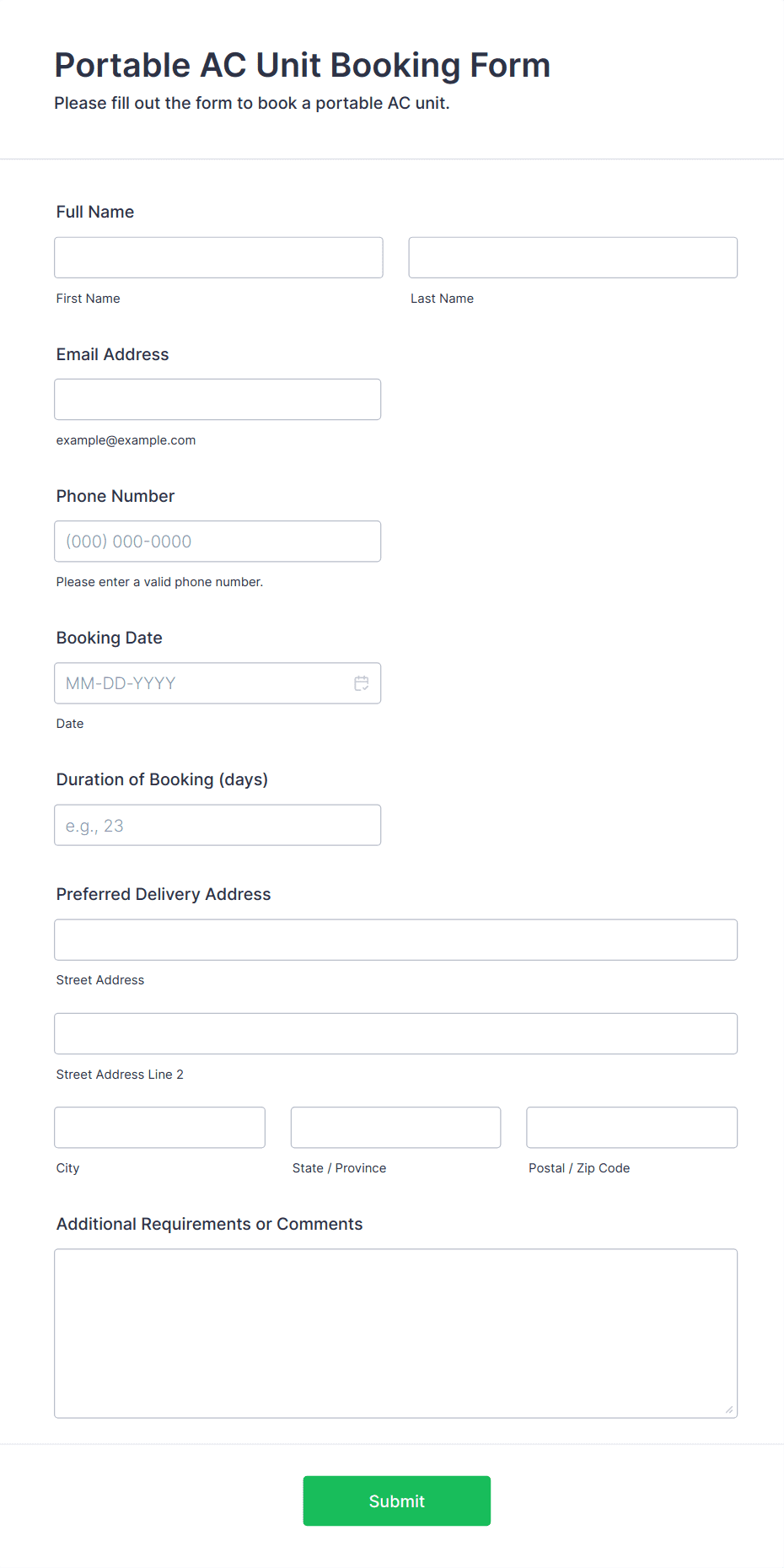Click the Street Address input box
Viewport: 784px width, 1568px height.
tap(395, 940)
